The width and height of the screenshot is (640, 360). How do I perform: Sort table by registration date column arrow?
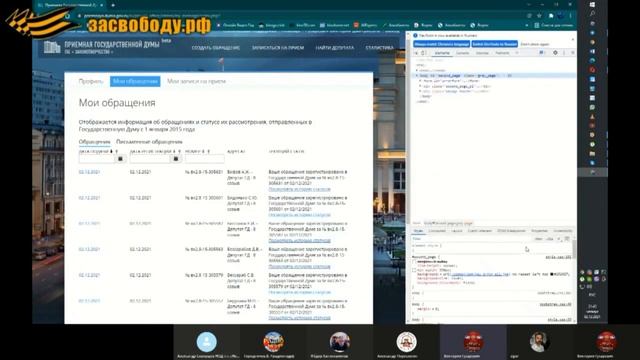174,151
